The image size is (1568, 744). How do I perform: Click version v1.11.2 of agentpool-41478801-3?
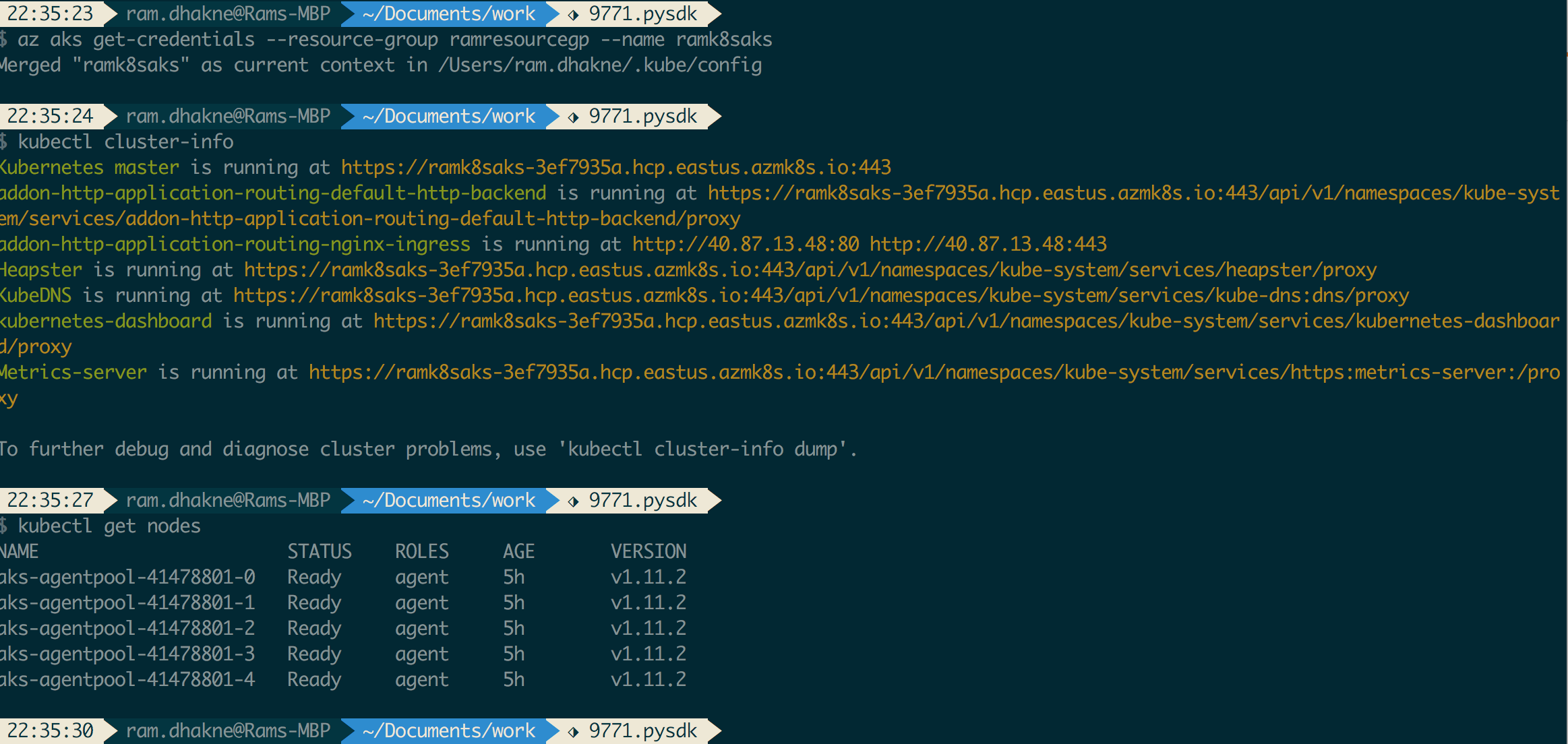(x=649, y=654)
